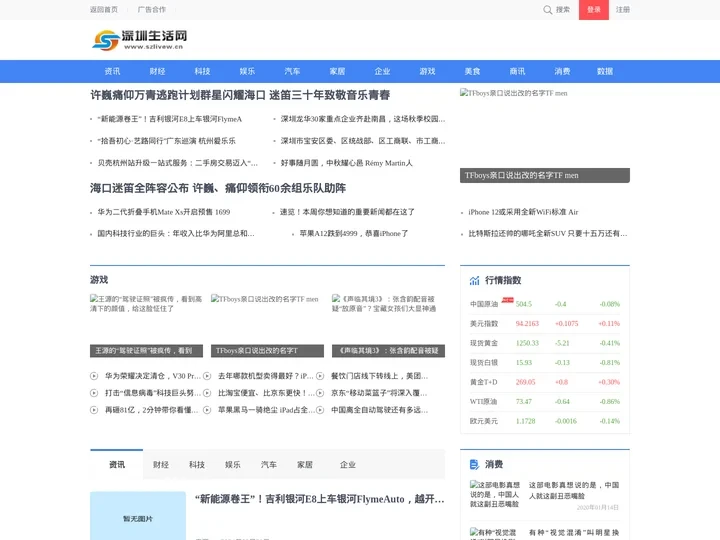The width and height of the screenshot is (720, 540).
Task: Click thumbnail 《声临其境3》：张含韵配音
Action: coord(388,326)
